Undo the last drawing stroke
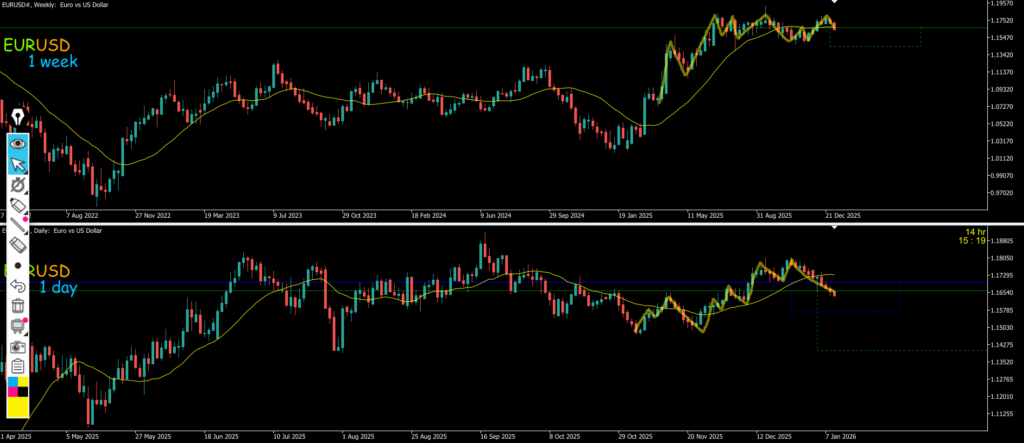This screenshot has width=1024, height=443. tap(18, 286)
